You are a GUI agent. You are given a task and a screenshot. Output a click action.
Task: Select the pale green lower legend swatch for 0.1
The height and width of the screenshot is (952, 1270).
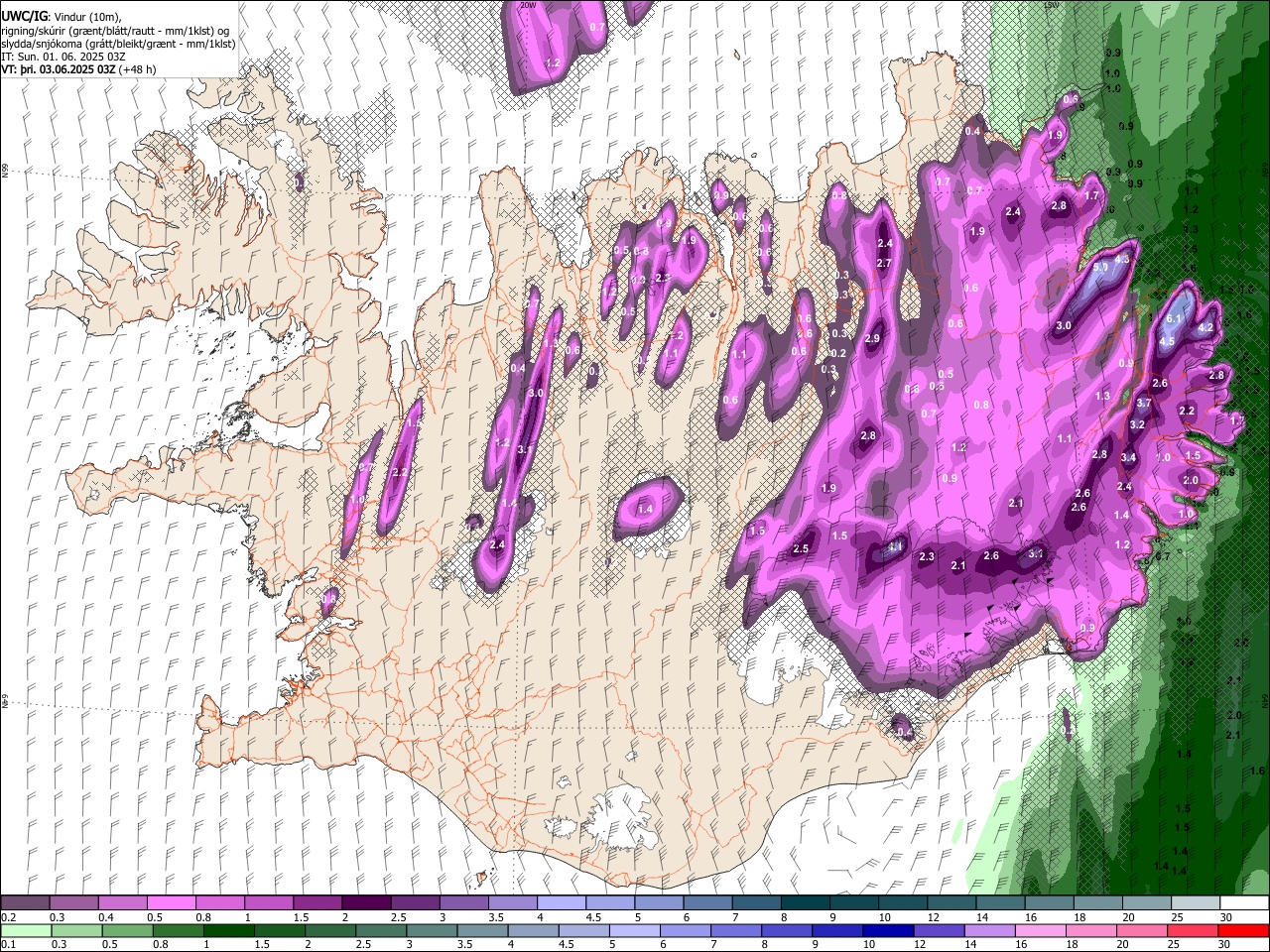[x=26, y=930]
